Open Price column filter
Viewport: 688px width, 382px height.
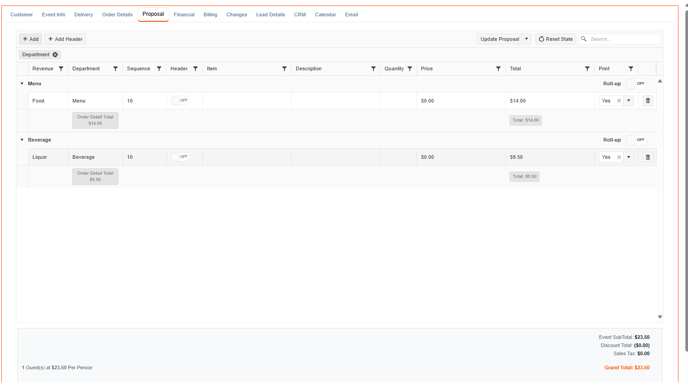[x=498, y=69]
